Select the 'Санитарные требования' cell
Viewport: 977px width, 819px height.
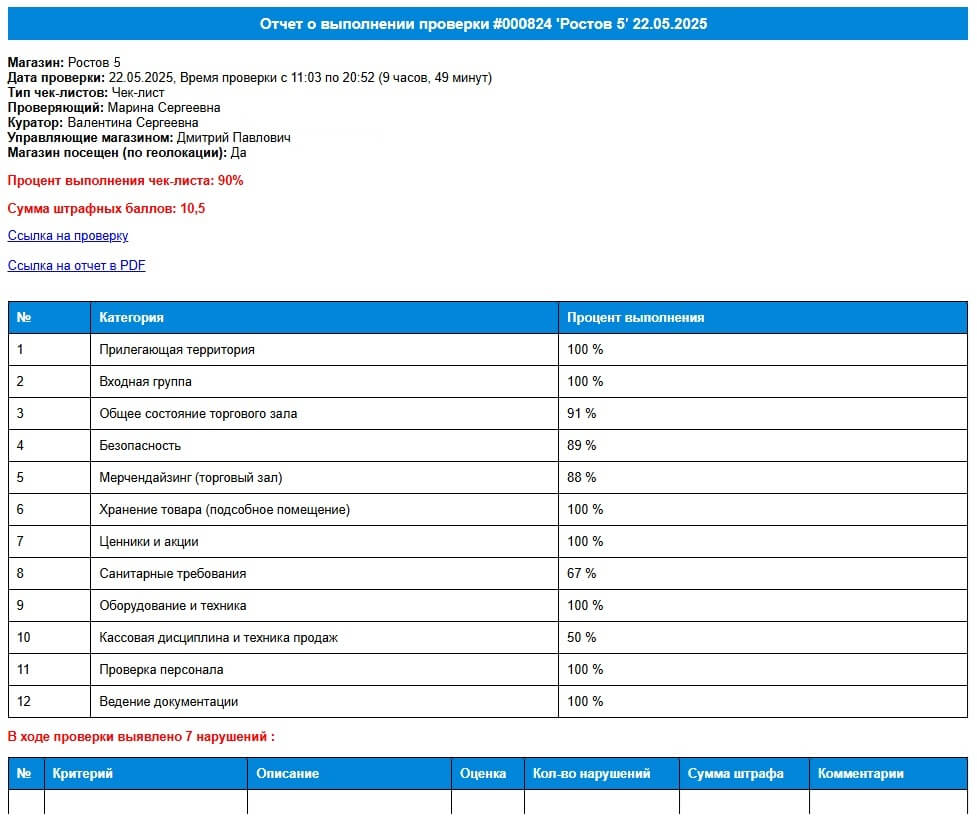point(324,573)
